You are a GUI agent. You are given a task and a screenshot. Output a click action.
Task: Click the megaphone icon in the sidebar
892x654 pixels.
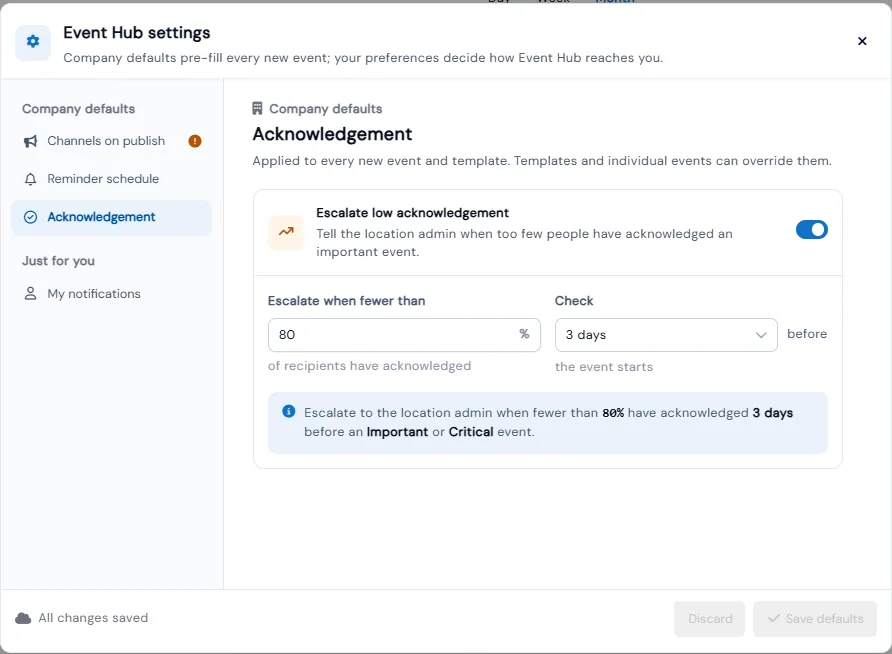coord(31,141)
